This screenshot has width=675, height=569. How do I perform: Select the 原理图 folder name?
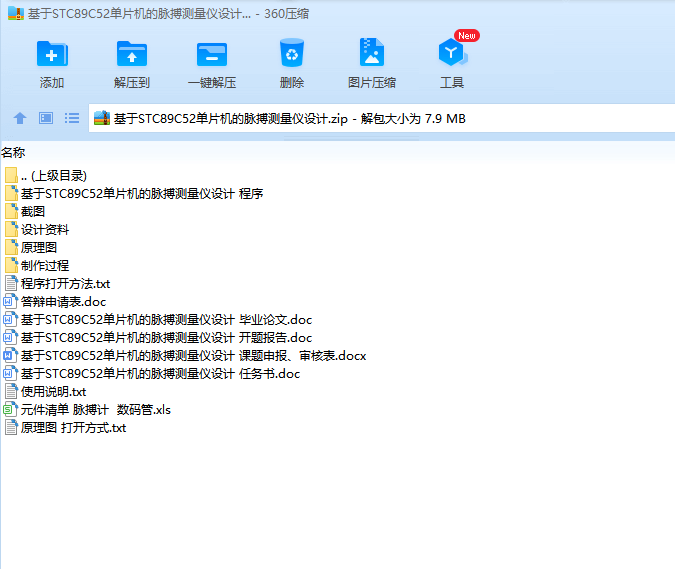click(x=39, y=247)
